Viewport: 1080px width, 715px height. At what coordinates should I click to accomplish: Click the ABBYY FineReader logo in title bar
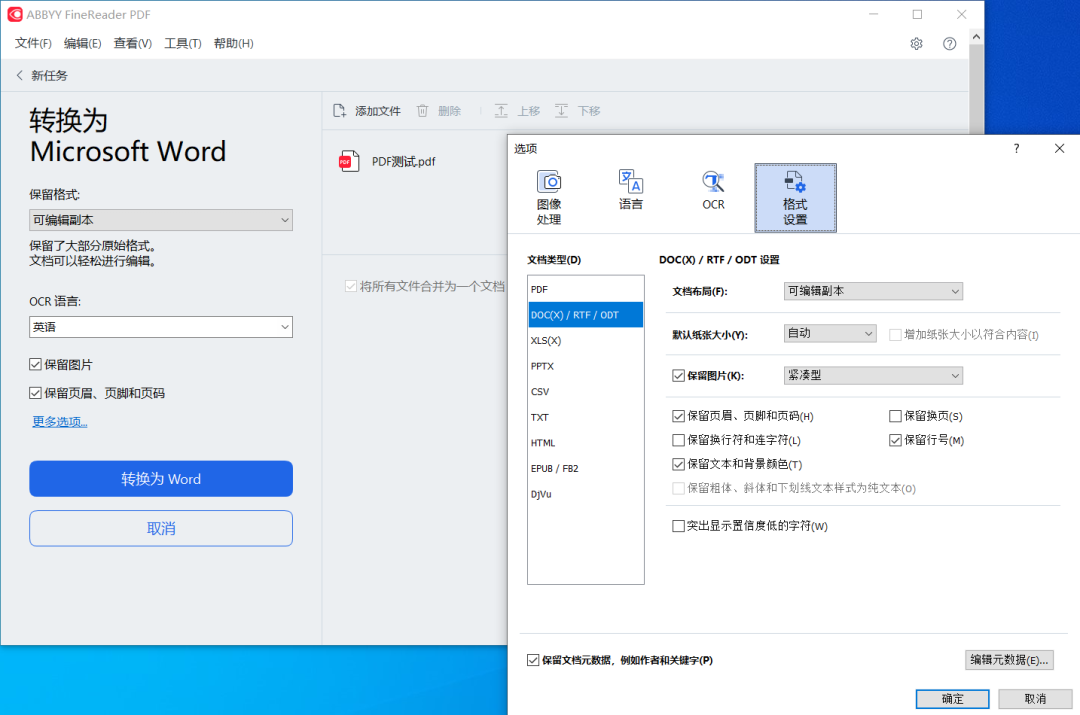pyautogui.click(x=15, y=14)
